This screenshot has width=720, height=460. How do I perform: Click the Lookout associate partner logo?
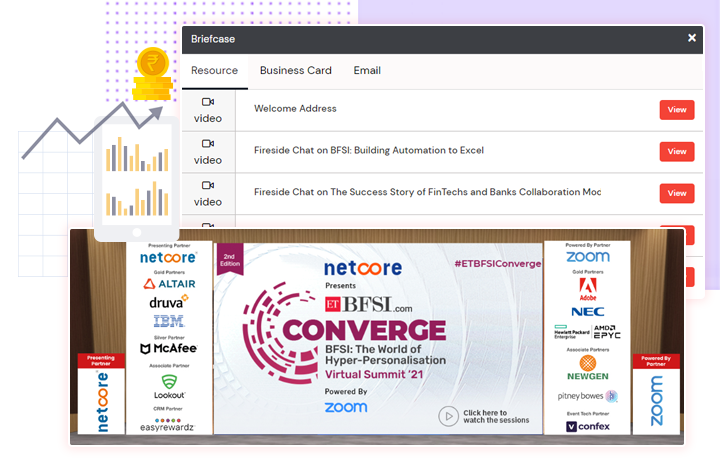(x=168, y=386)
